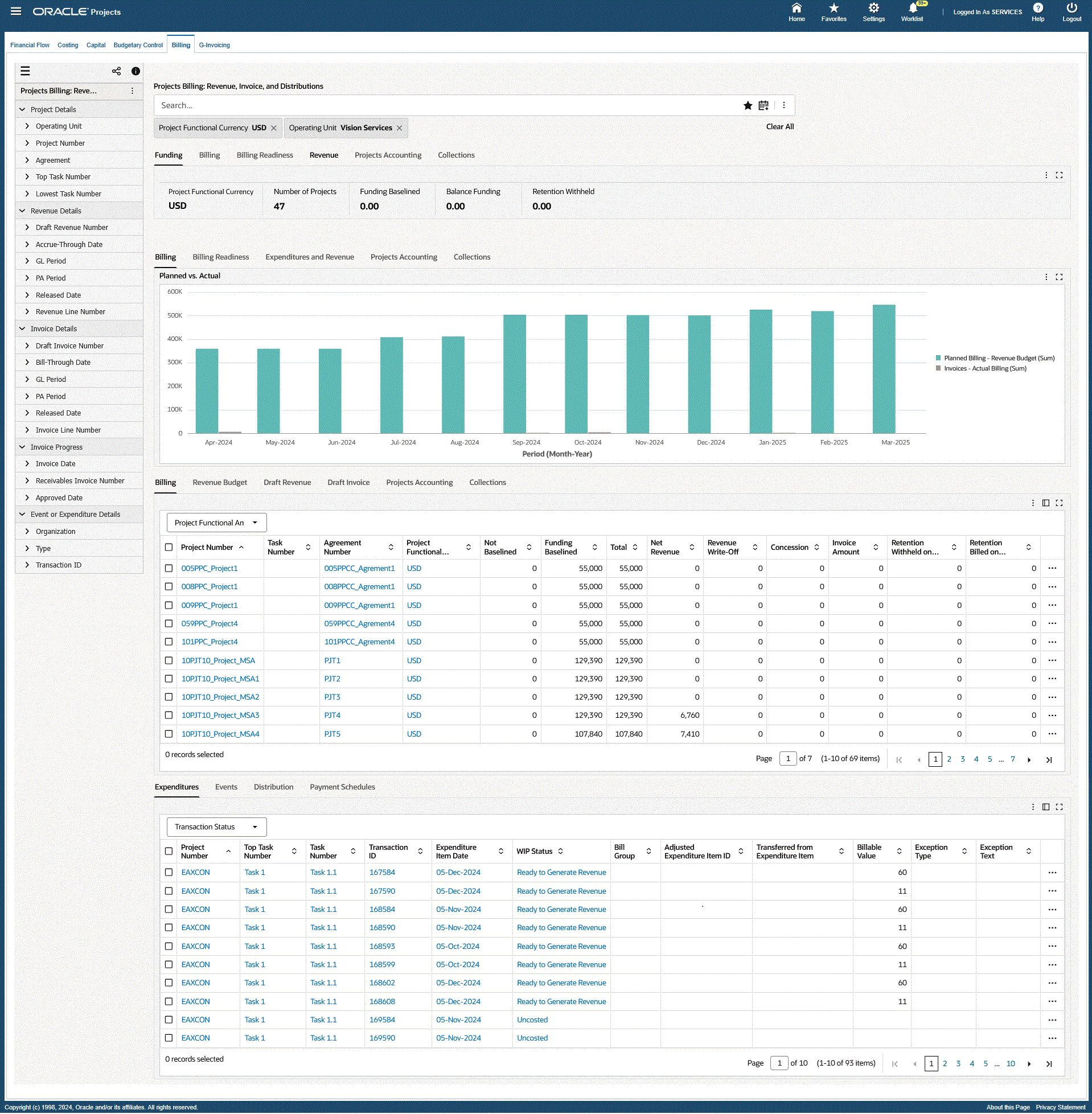Click the Clear All filters link
The width and height of the screenshot is (1092, 1114).
[779, 127]
